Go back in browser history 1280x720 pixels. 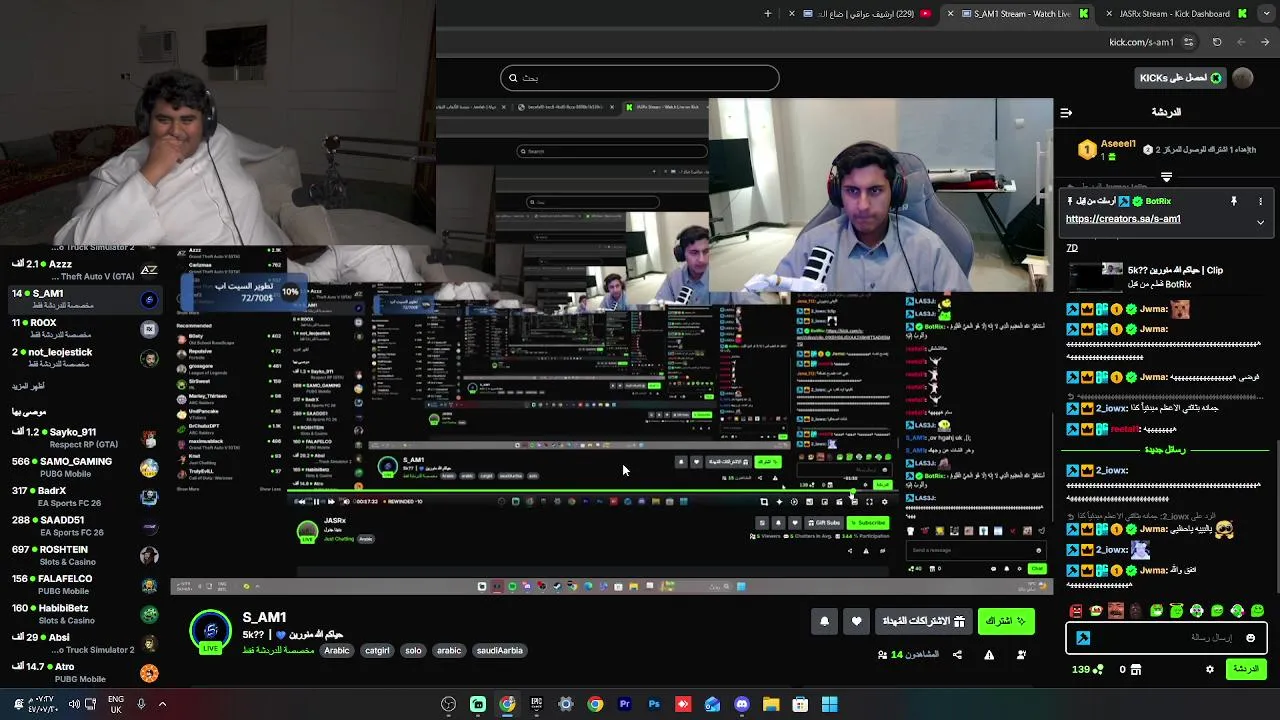point(1241,42)
